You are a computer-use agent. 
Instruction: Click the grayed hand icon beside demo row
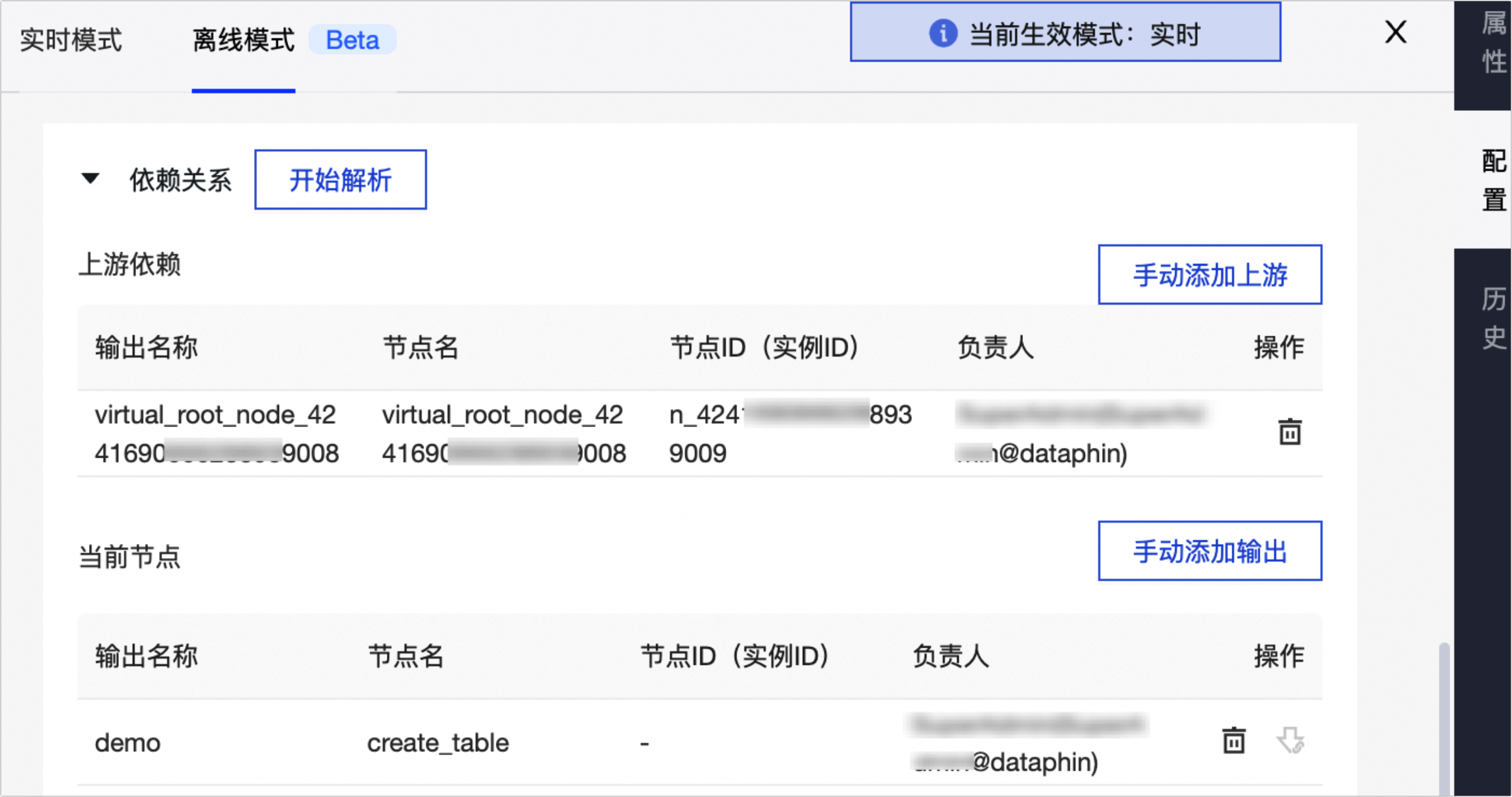point(1290,740)
